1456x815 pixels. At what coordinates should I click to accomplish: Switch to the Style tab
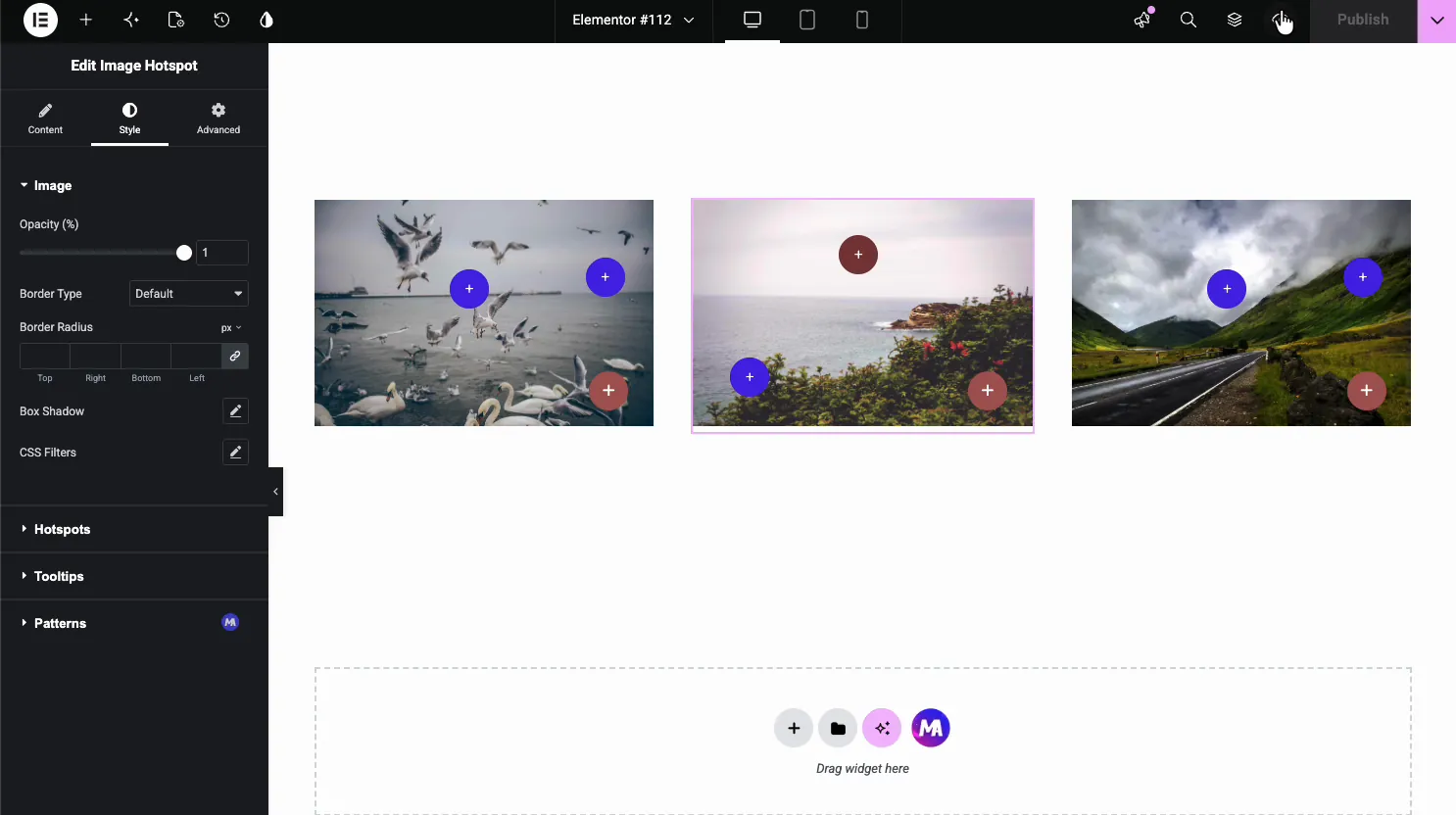129,118
